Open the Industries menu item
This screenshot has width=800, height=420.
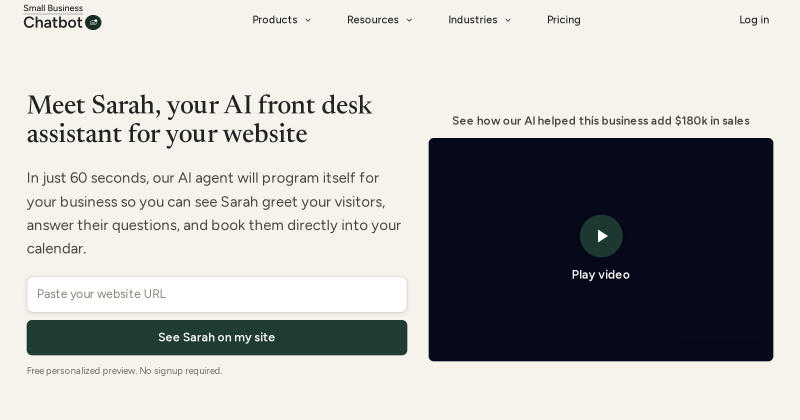click(x=472, y=20)
